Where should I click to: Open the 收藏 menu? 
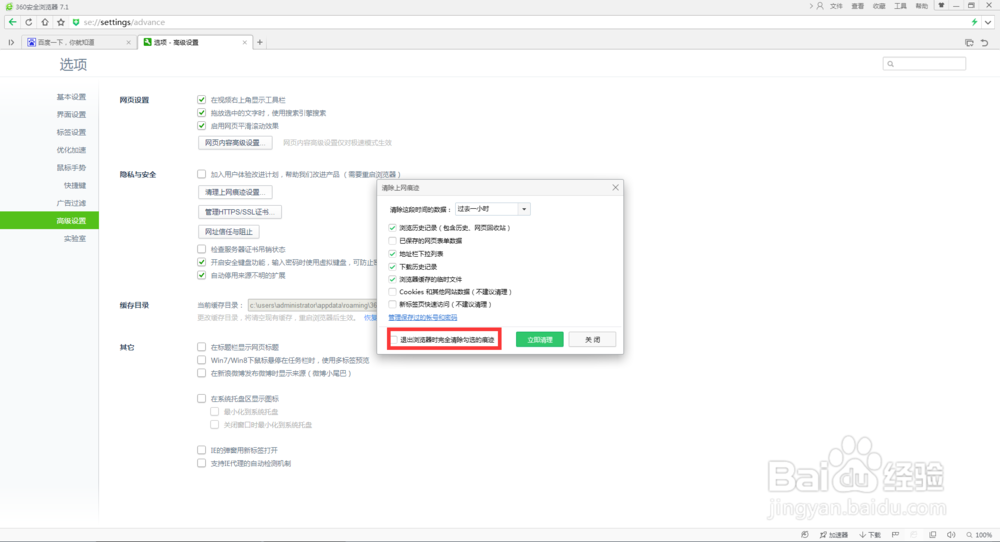(879, 6)
